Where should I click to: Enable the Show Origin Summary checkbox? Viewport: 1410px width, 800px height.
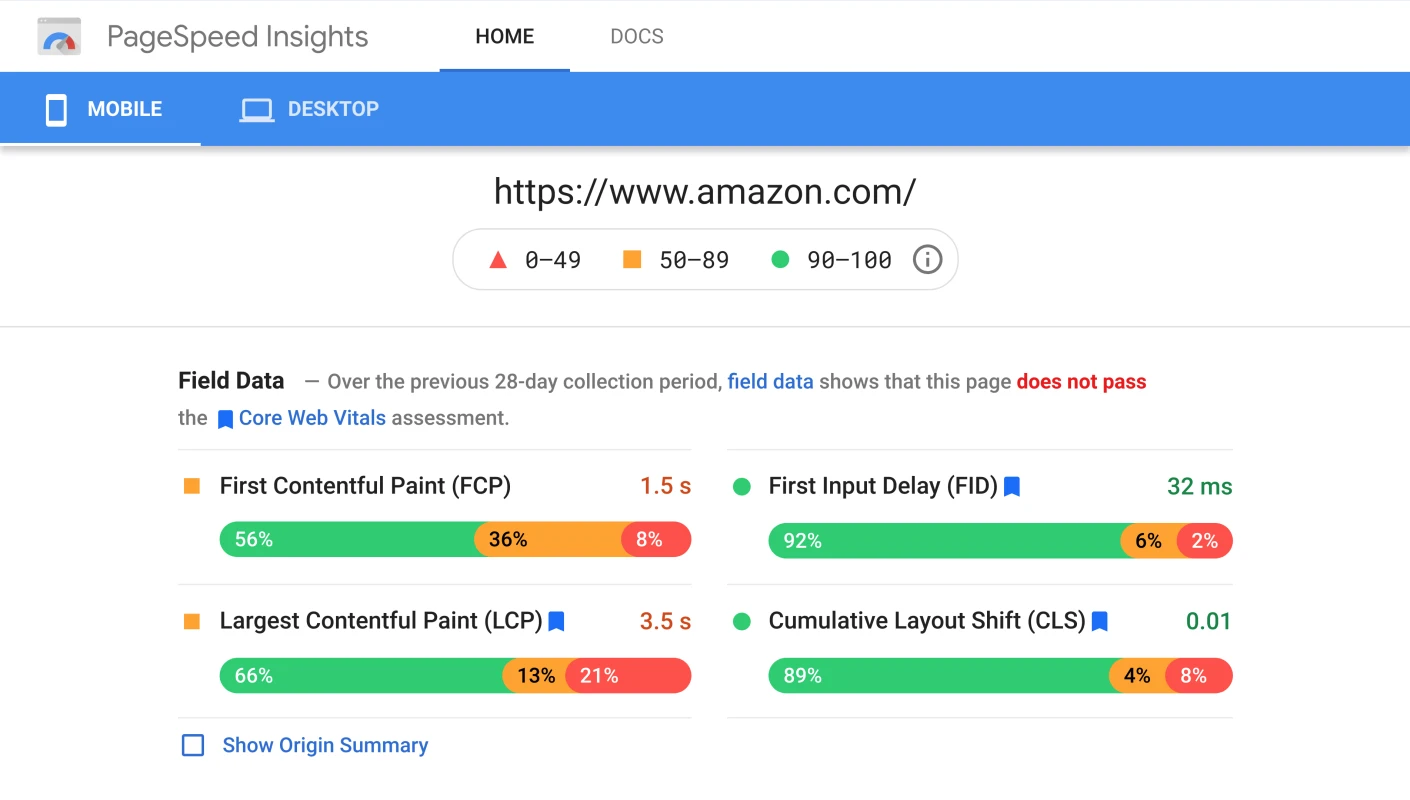192,745
